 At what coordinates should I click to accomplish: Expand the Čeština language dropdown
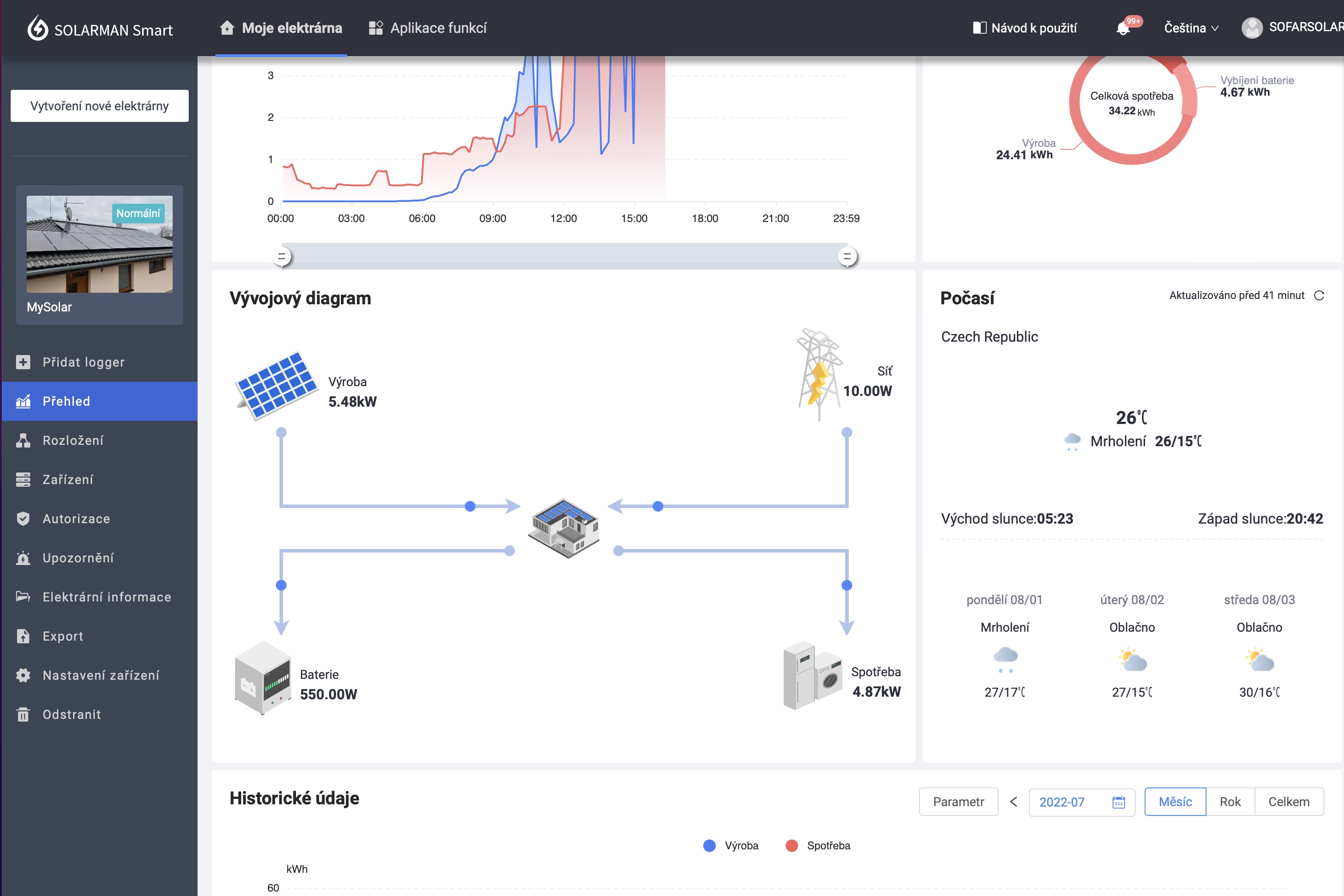(x=1191, y=28)
